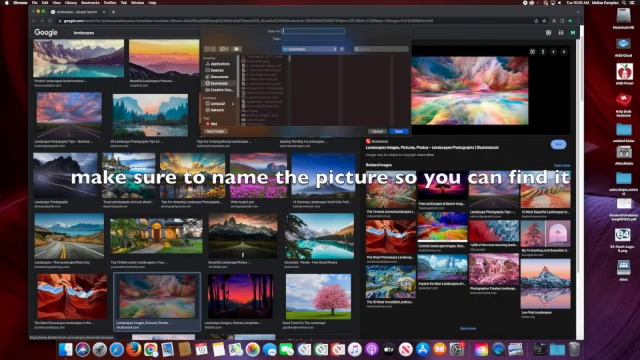The width and height of the screenshot is (640, 360).
Task: Change the view mode in save dialog
Action: [224, 49]
